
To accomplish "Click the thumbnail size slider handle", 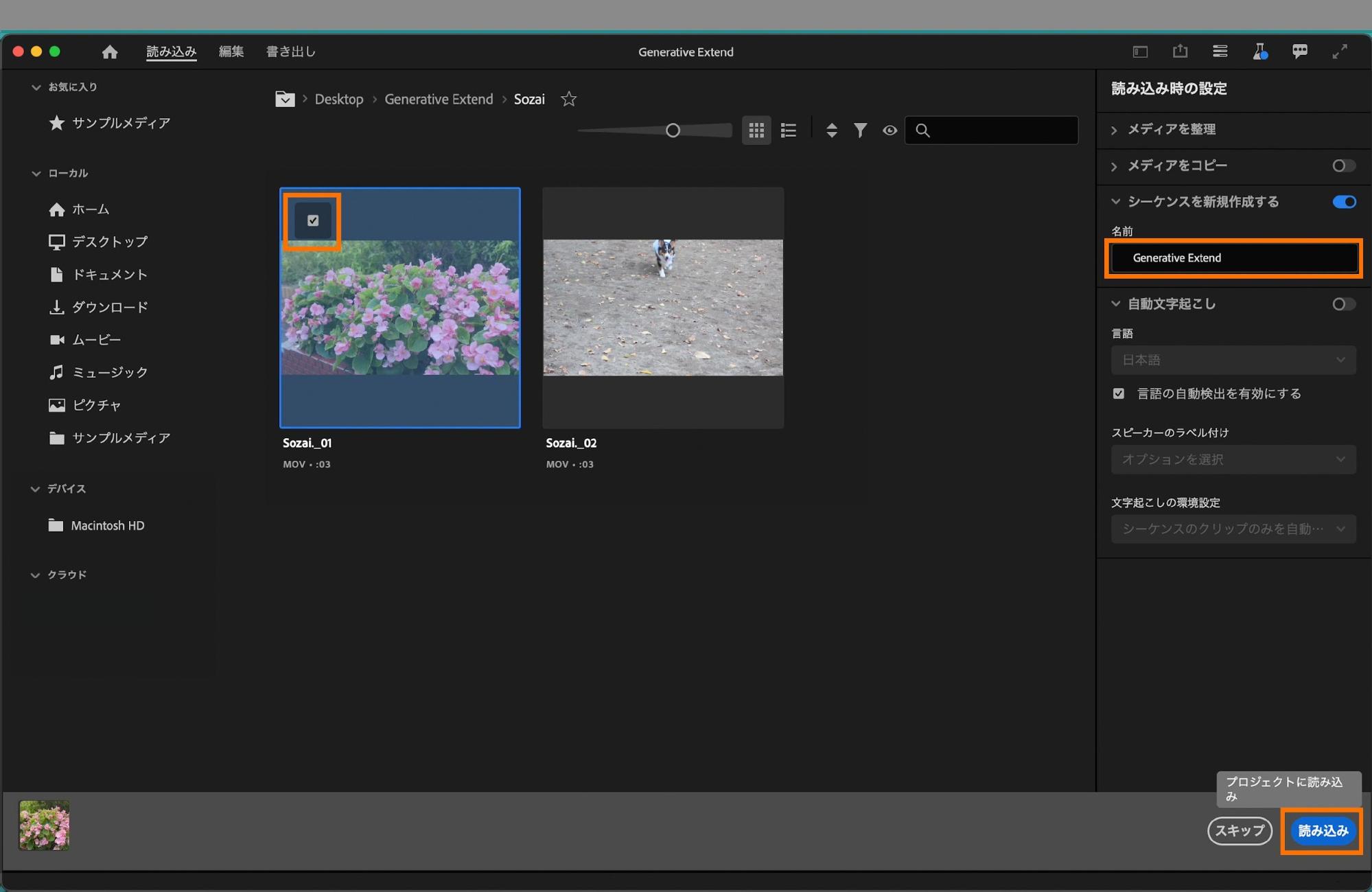I will click(673, 130).
